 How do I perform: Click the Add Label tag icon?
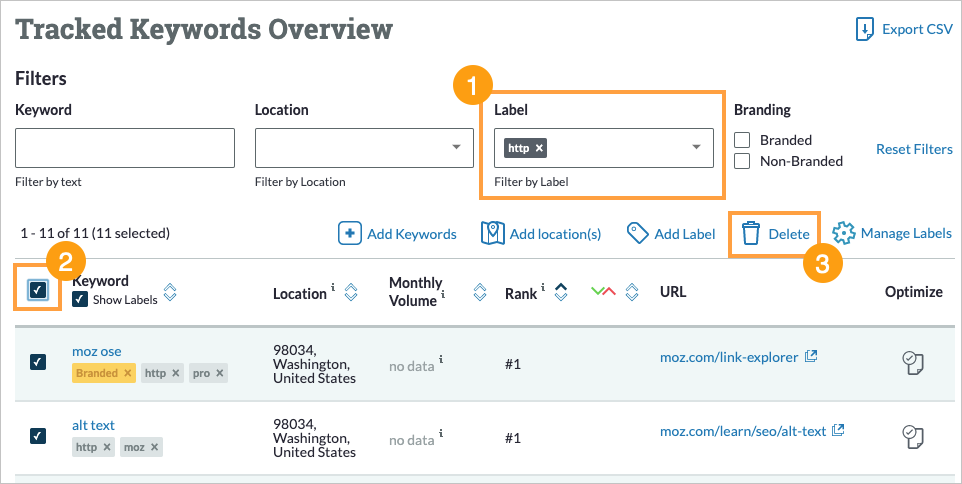coord(637,234)
